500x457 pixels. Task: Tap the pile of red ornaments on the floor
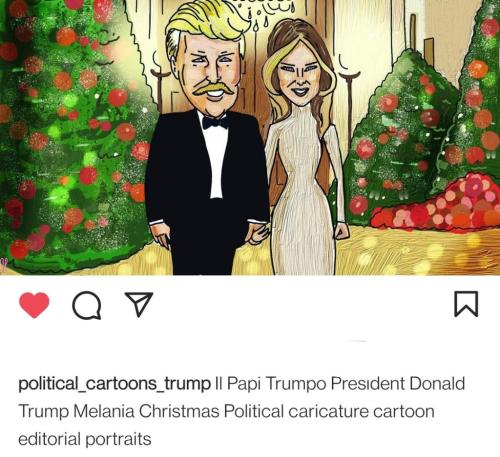click(437, 205)
